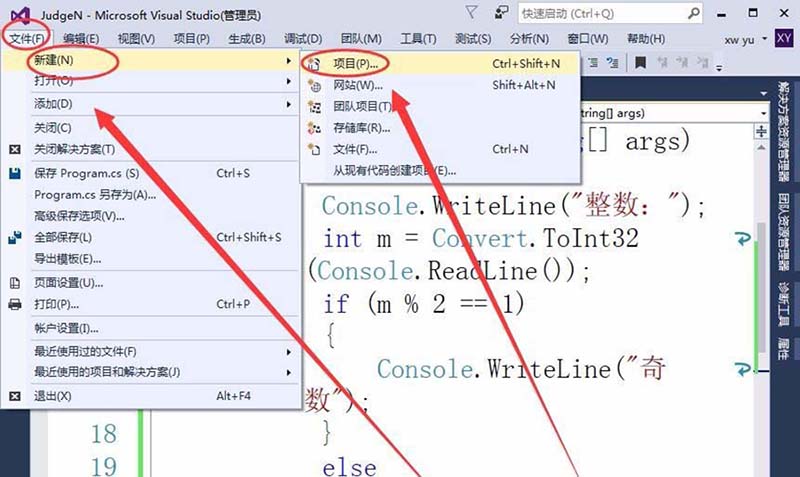Open the document tab list dropdown arrow
Screen dimensions: 800x477
point(763,93)
